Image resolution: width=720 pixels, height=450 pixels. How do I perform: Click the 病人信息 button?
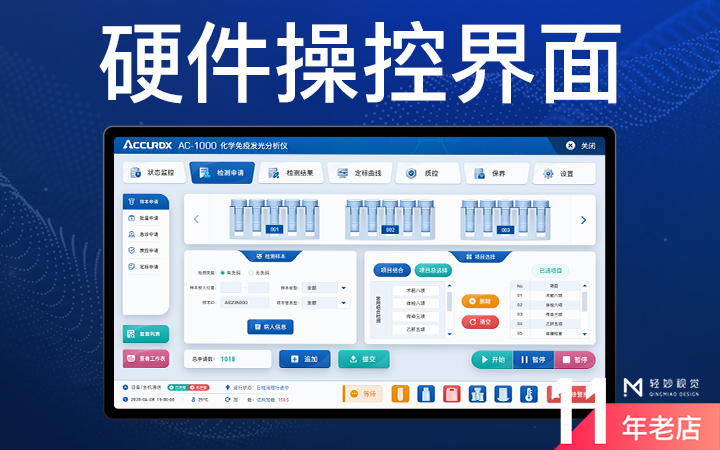[x=270, y=327]
